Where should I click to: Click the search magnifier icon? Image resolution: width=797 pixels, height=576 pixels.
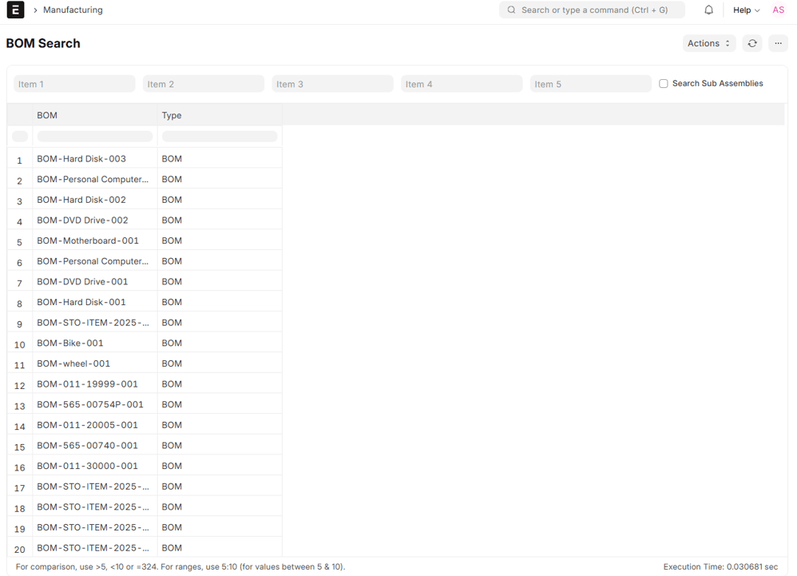(x=511, y=10)
